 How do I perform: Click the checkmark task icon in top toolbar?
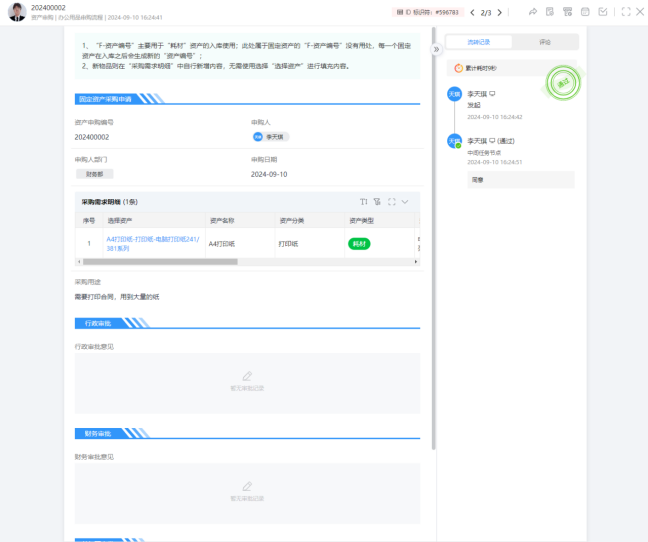pos(602,12)
